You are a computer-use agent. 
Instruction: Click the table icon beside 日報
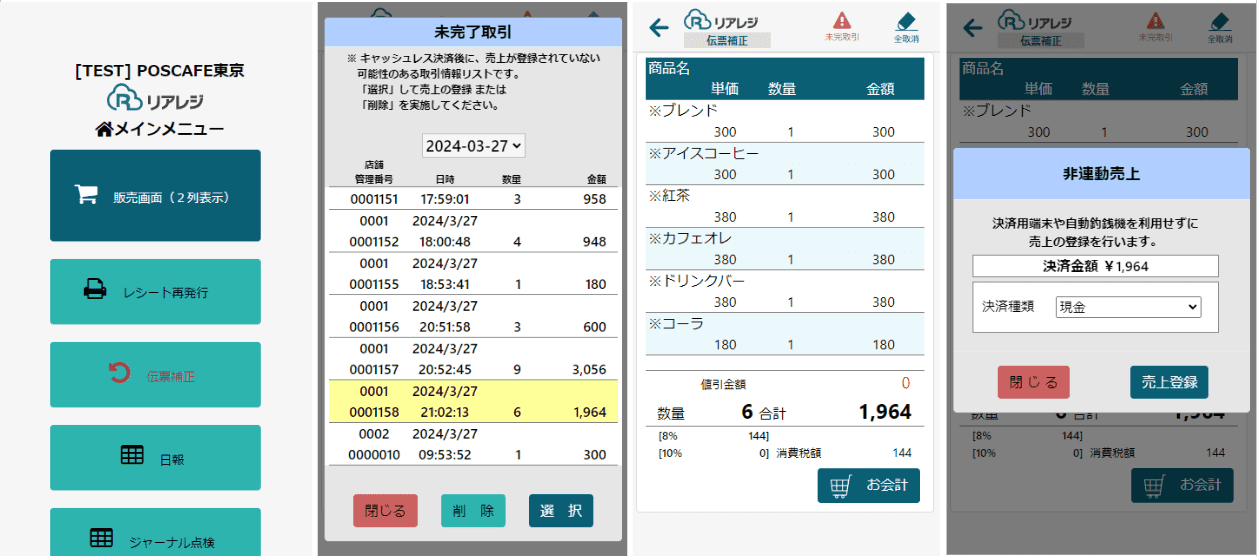tap(132, 456)
